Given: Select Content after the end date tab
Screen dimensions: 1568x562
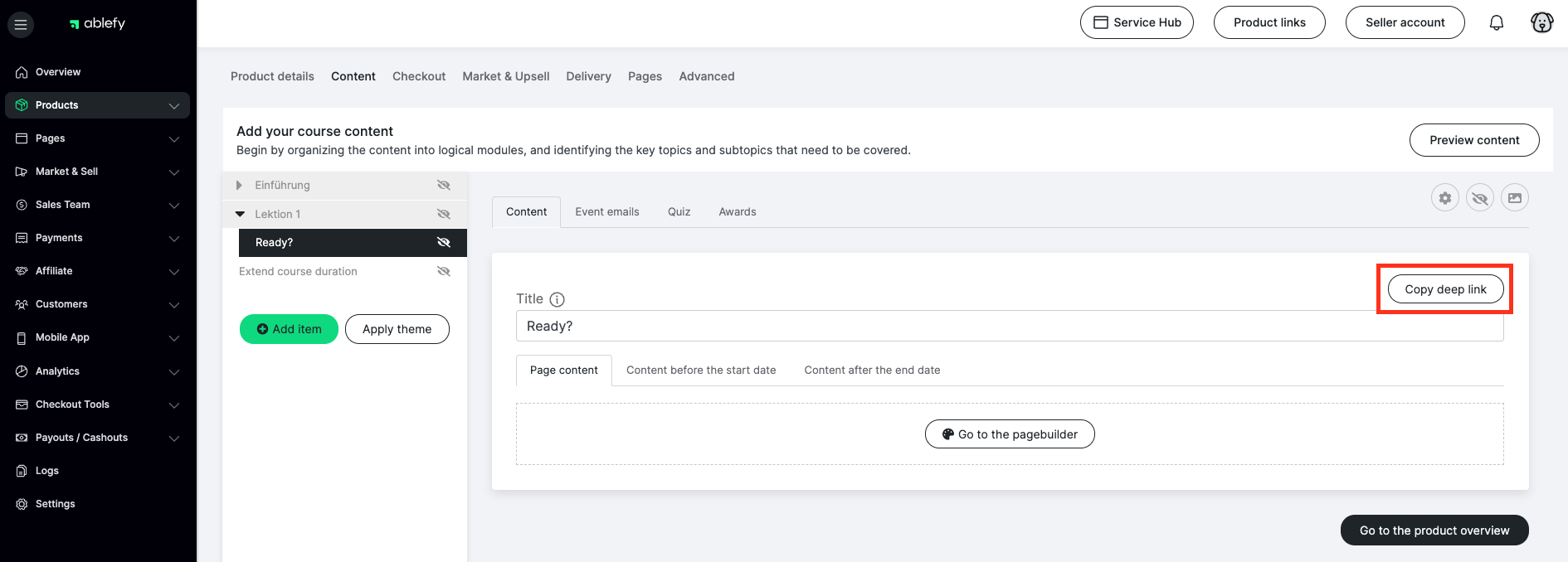Looking at the screenshot, I should [x=872, y=371].
